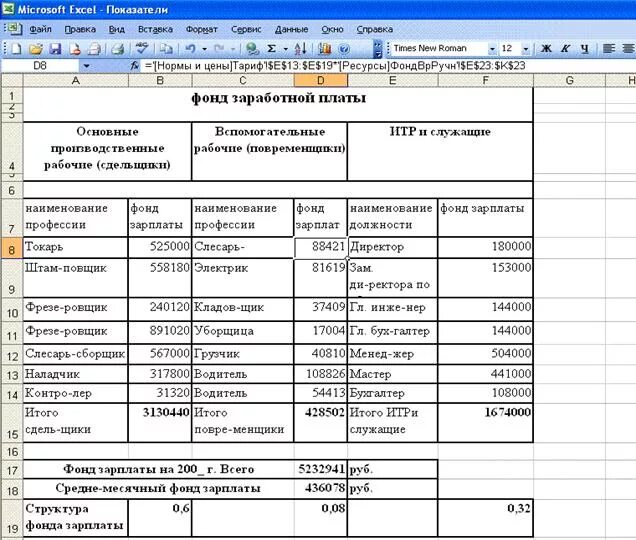The image size is (636, 540).
Task: Select cell with value 5232941
Action: click(x=320, y=469)
